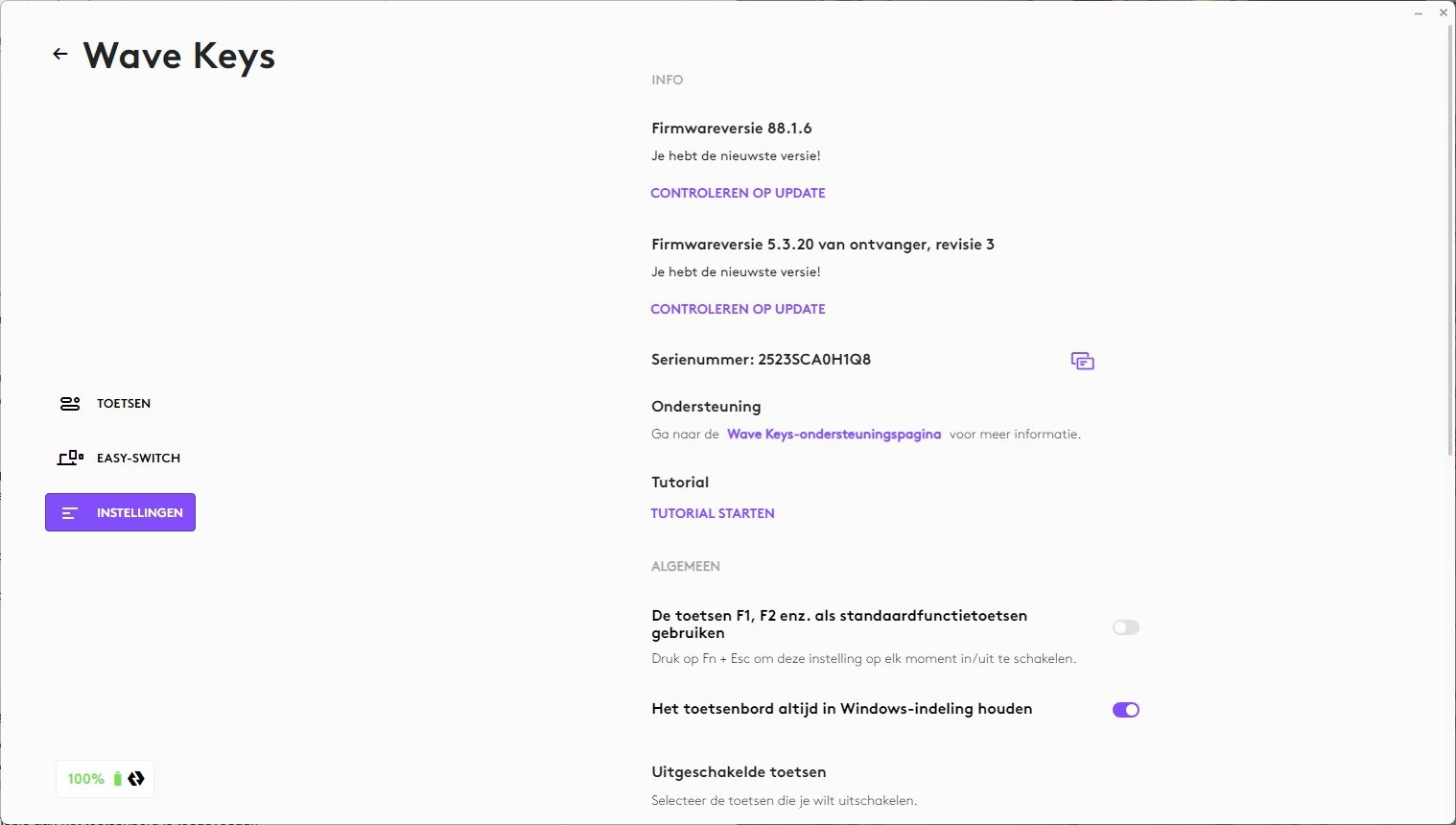This screenshot has height=825, width=1456.
Task: Go back using the arrow beside Wave Keys
Action: tap(60, 55)
